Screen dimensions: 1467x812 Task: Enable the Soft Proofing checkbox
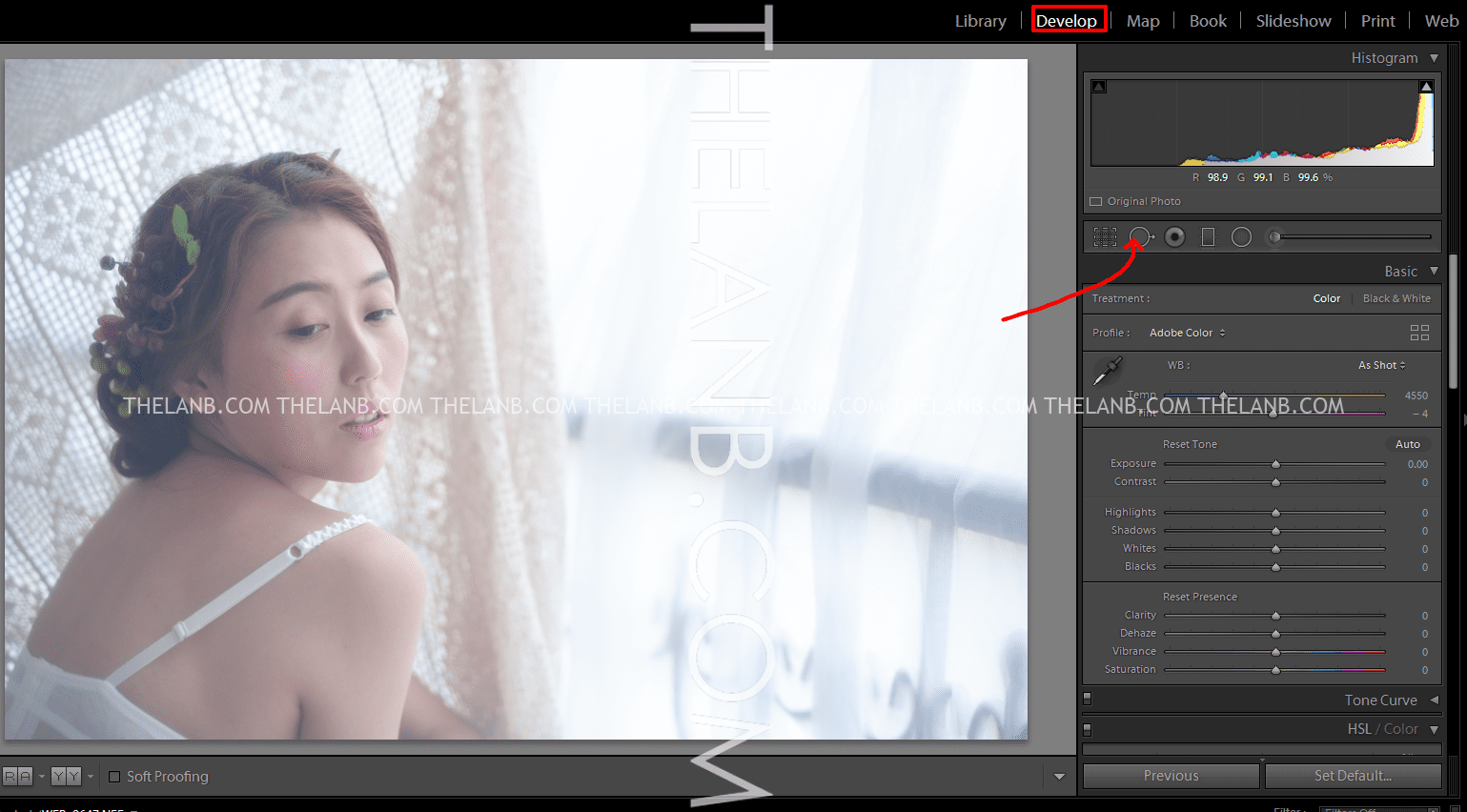114,777
